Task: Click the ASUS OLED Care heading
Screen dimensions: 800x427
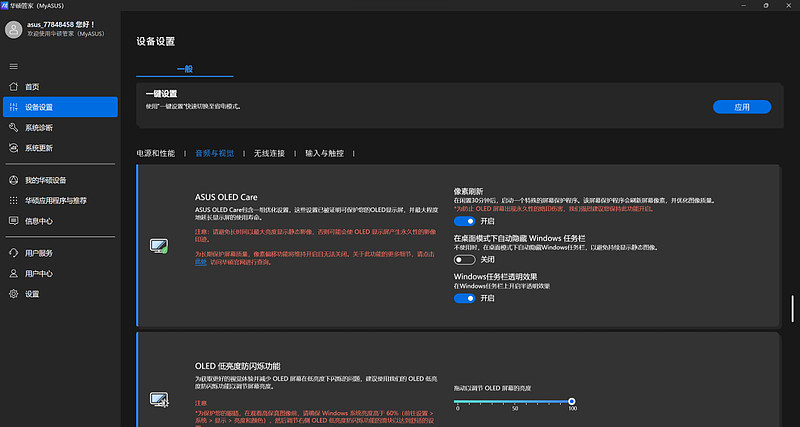Action: (226, 197)
